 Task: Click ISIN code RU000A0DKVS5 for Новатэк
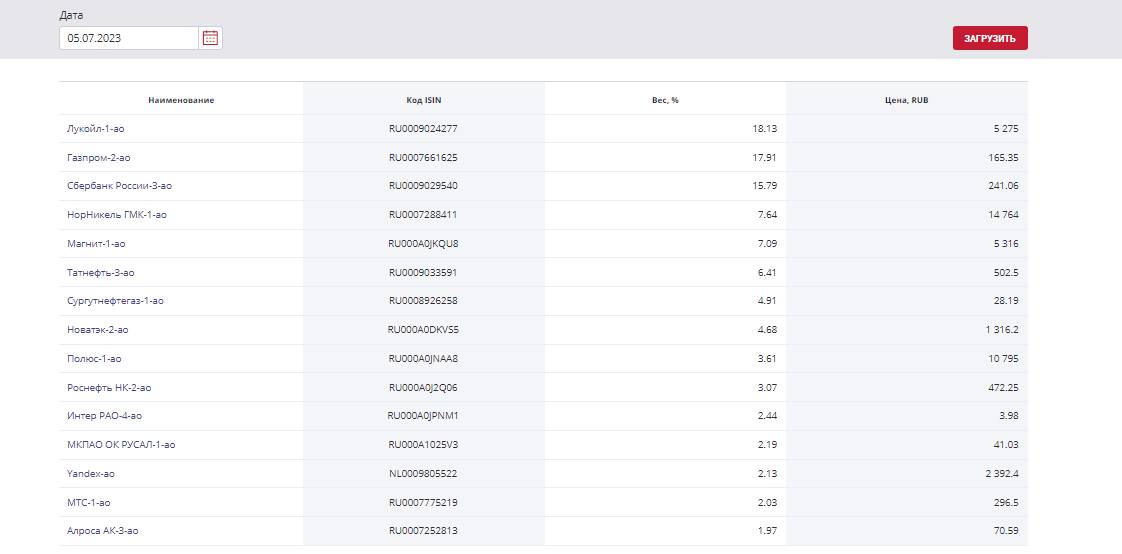pyautogui.click(x=424, y=330)
